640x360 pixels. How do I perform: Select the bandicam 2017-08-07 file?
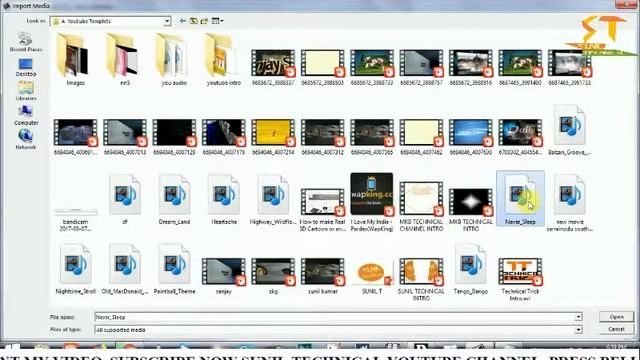[x=76, y=220]
